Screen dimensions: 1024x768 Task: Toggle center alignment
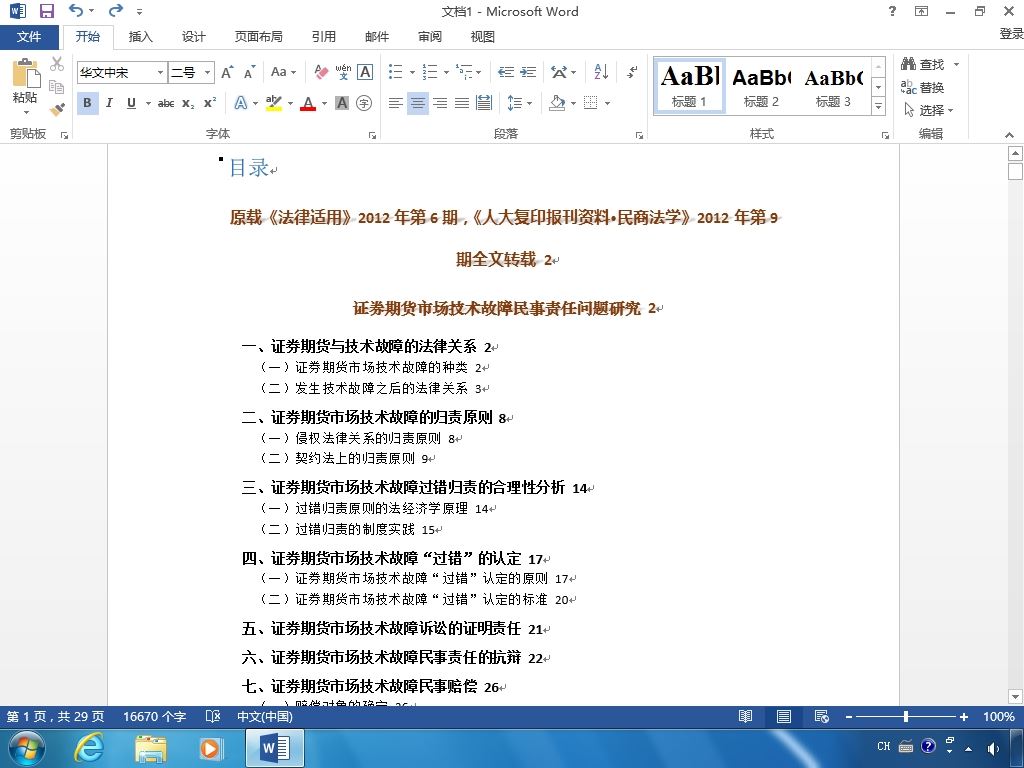click(418, 103)
